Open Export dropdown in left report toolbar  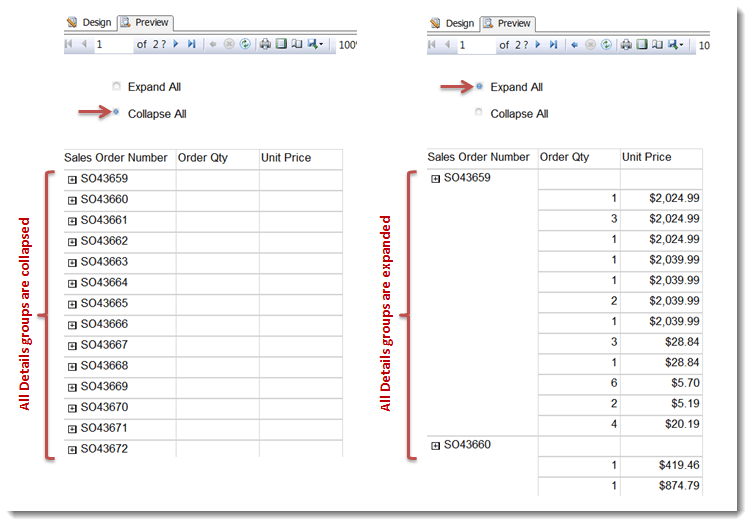pyautogui.click(x=316, y=45)
